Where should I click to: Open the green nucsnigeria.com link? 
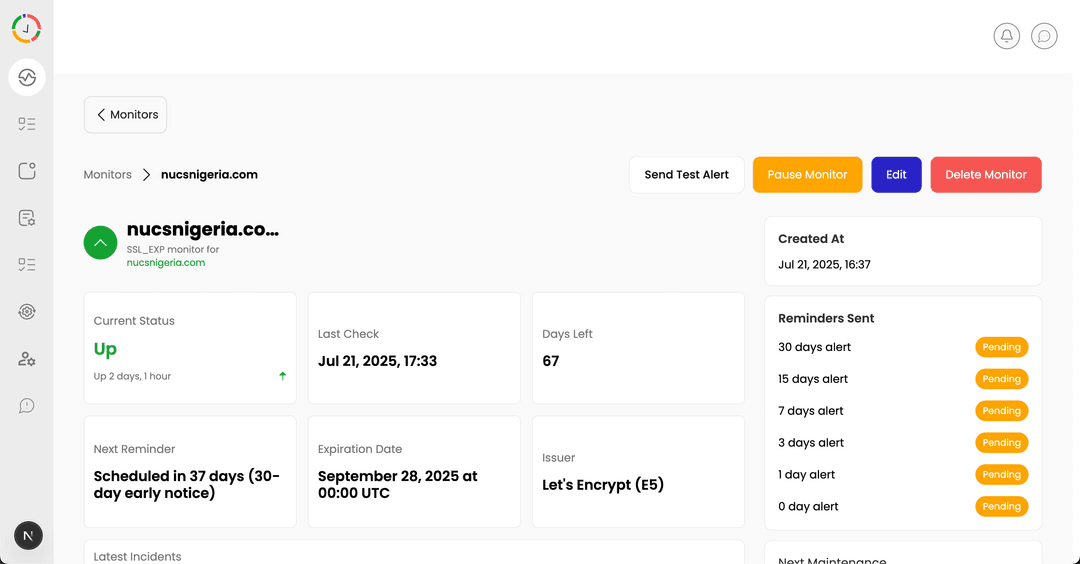tap(166, 262)
